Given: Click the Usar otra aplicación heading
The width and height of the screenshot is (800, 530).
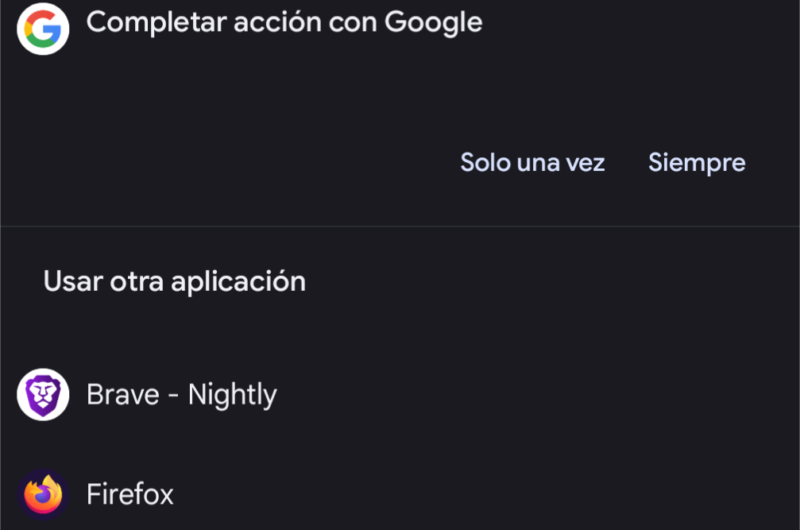Looking at the screenshot, I should [174, 282].
